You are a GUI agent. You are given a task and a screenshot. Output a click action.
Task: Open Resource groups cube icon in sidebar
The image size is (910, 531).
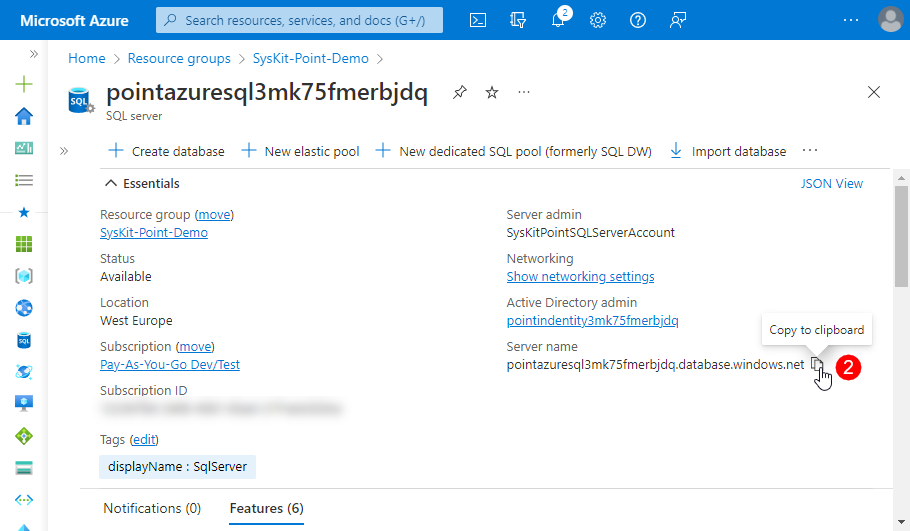[24, 276]
